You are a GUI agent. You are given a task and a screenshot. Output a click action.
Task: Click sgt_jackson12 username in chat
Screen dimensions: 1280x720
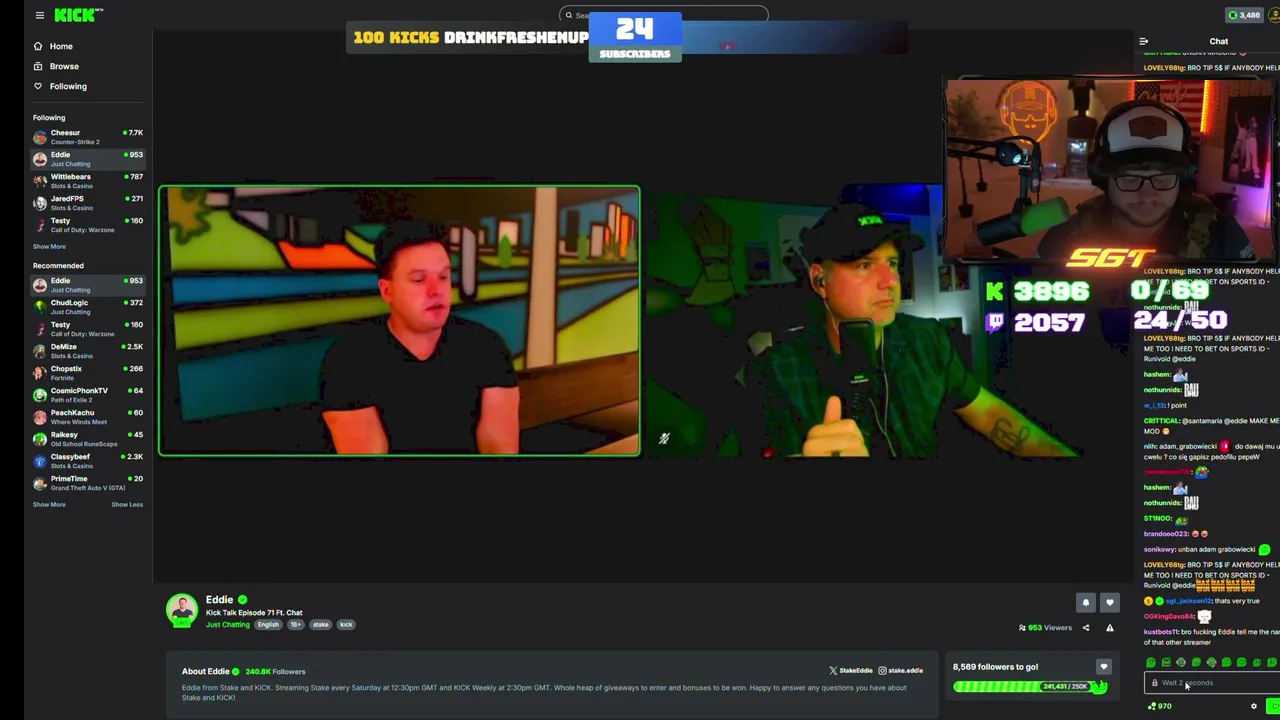click(1189, 601)
